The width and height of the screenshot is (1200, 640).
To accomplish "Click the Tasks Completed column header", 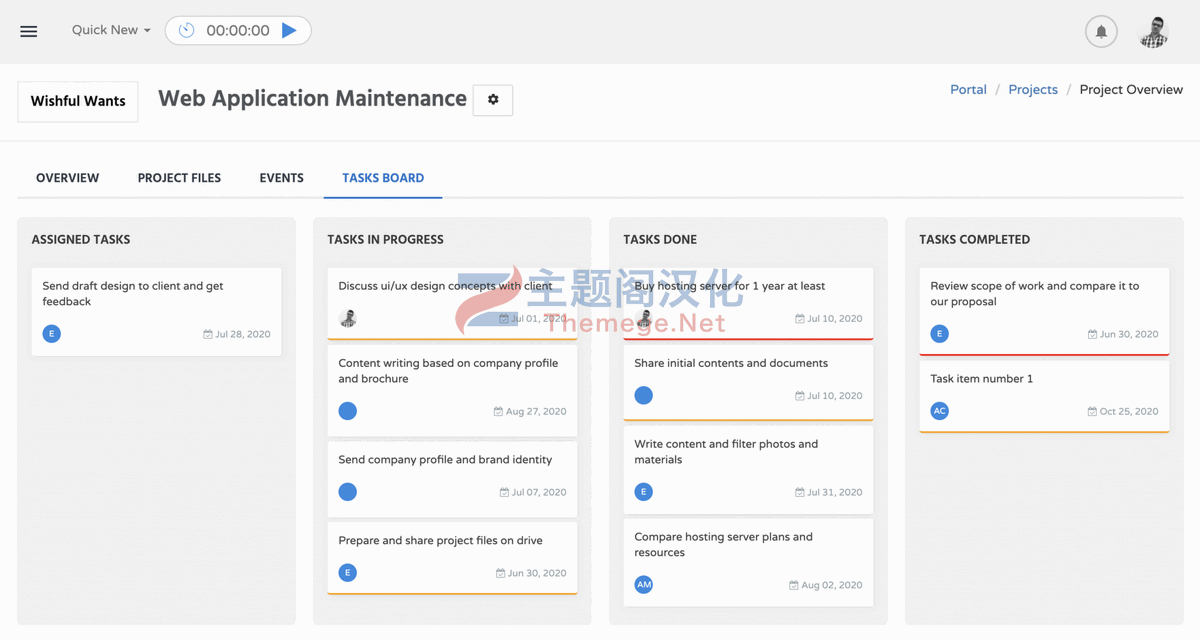I will (x=974, y=240).
